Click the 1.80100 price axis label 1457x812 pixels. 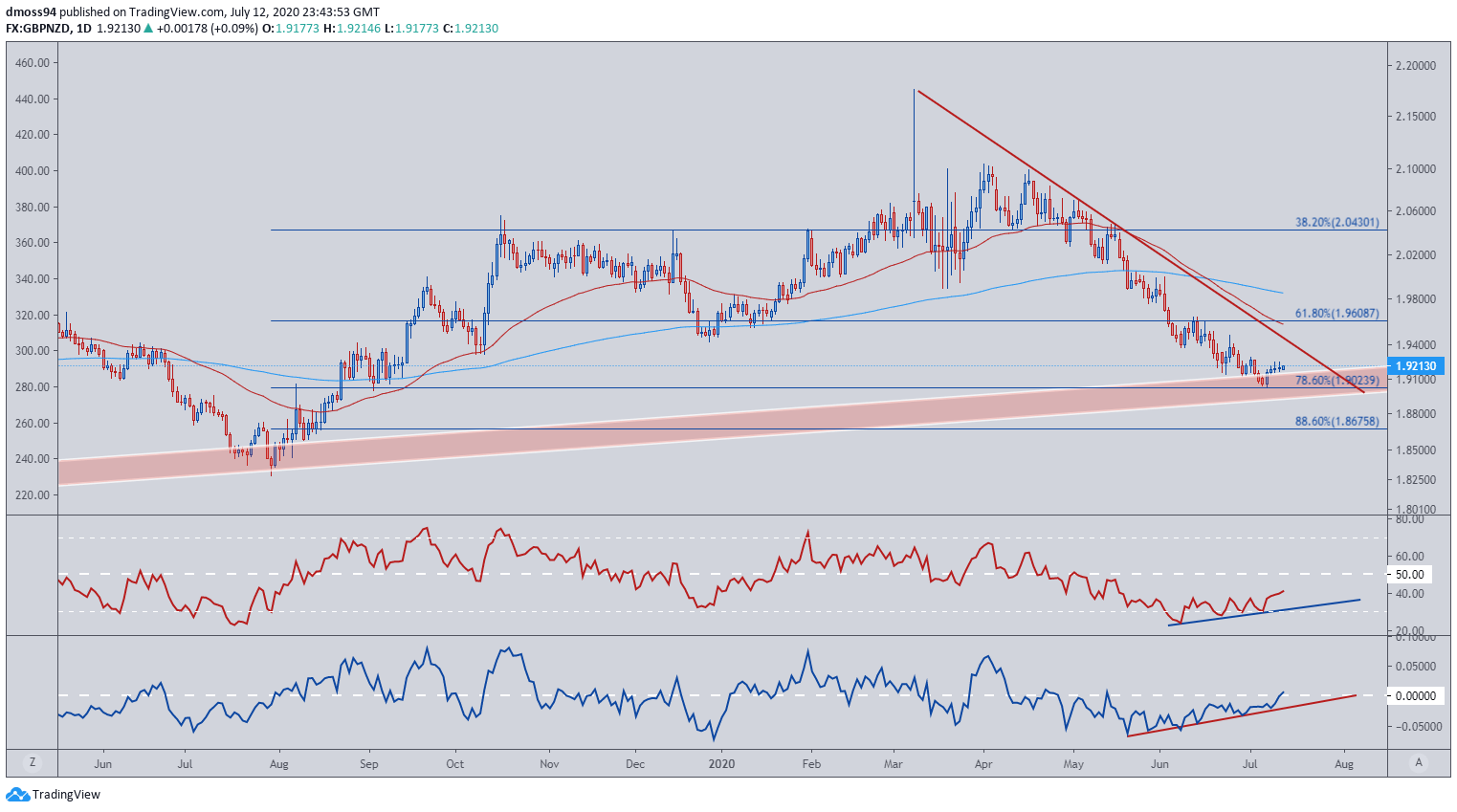[1416, 510]
